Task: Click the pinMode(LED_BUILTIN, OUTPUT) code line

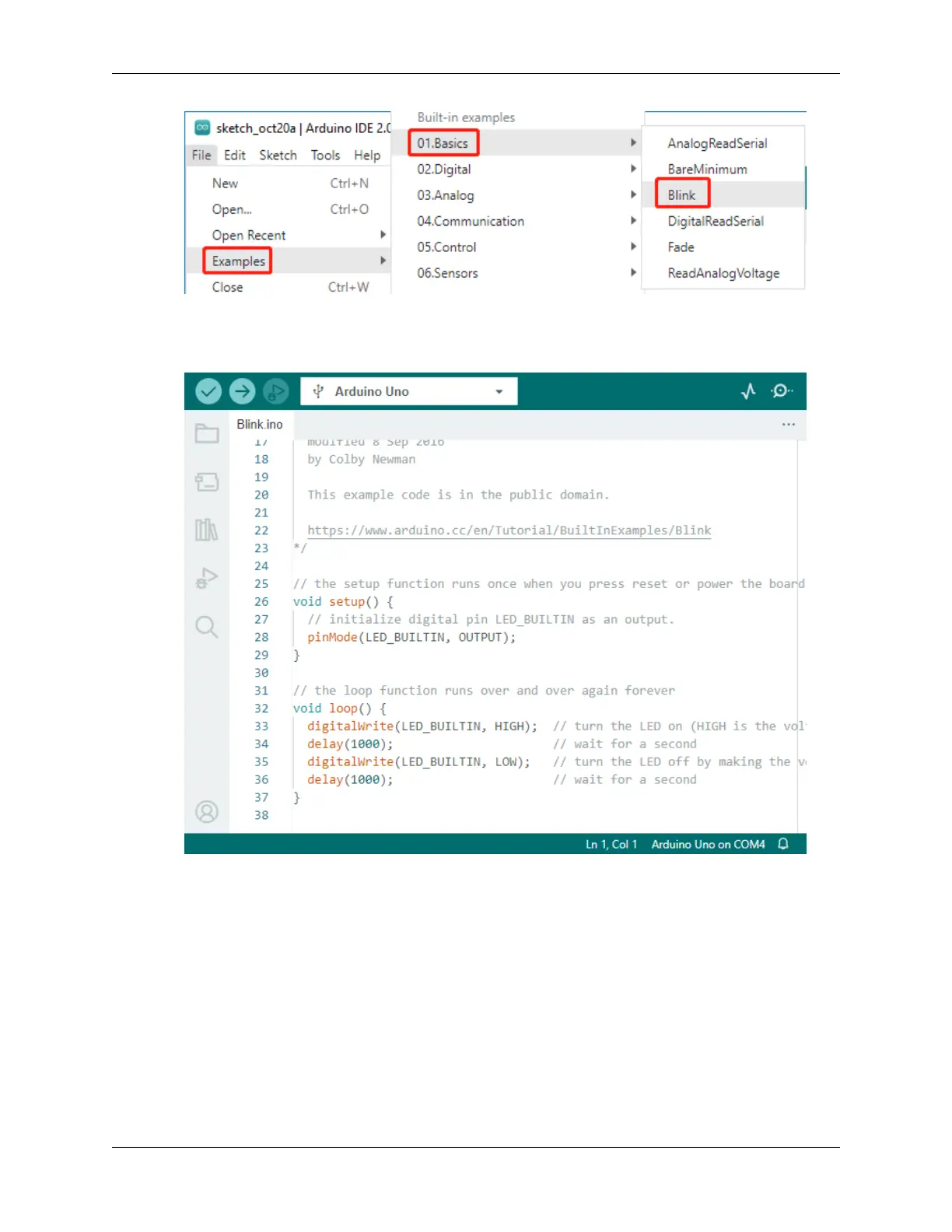Action: point(411,637)
